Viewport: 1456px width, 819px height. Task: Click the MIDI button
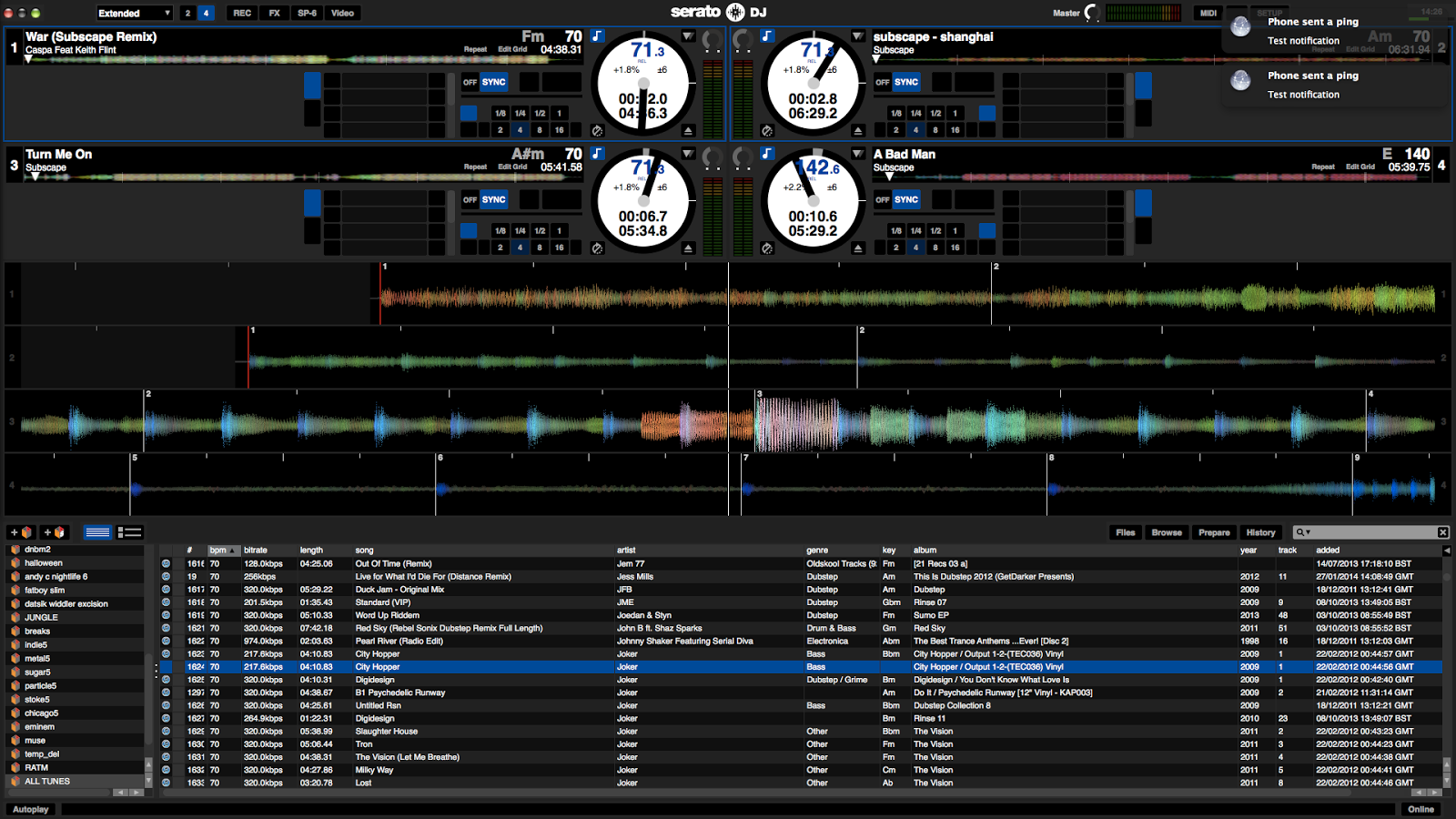(1208, 13)
